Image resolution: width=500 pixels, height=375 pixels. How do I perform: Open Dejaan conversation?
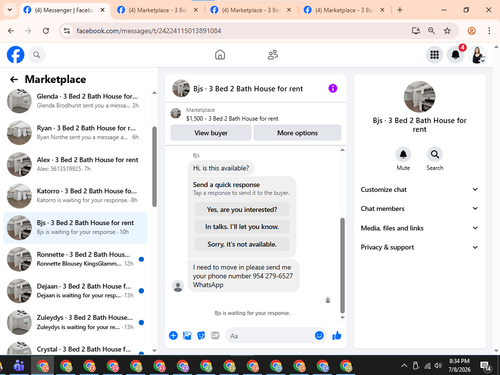tap(75, 291)
